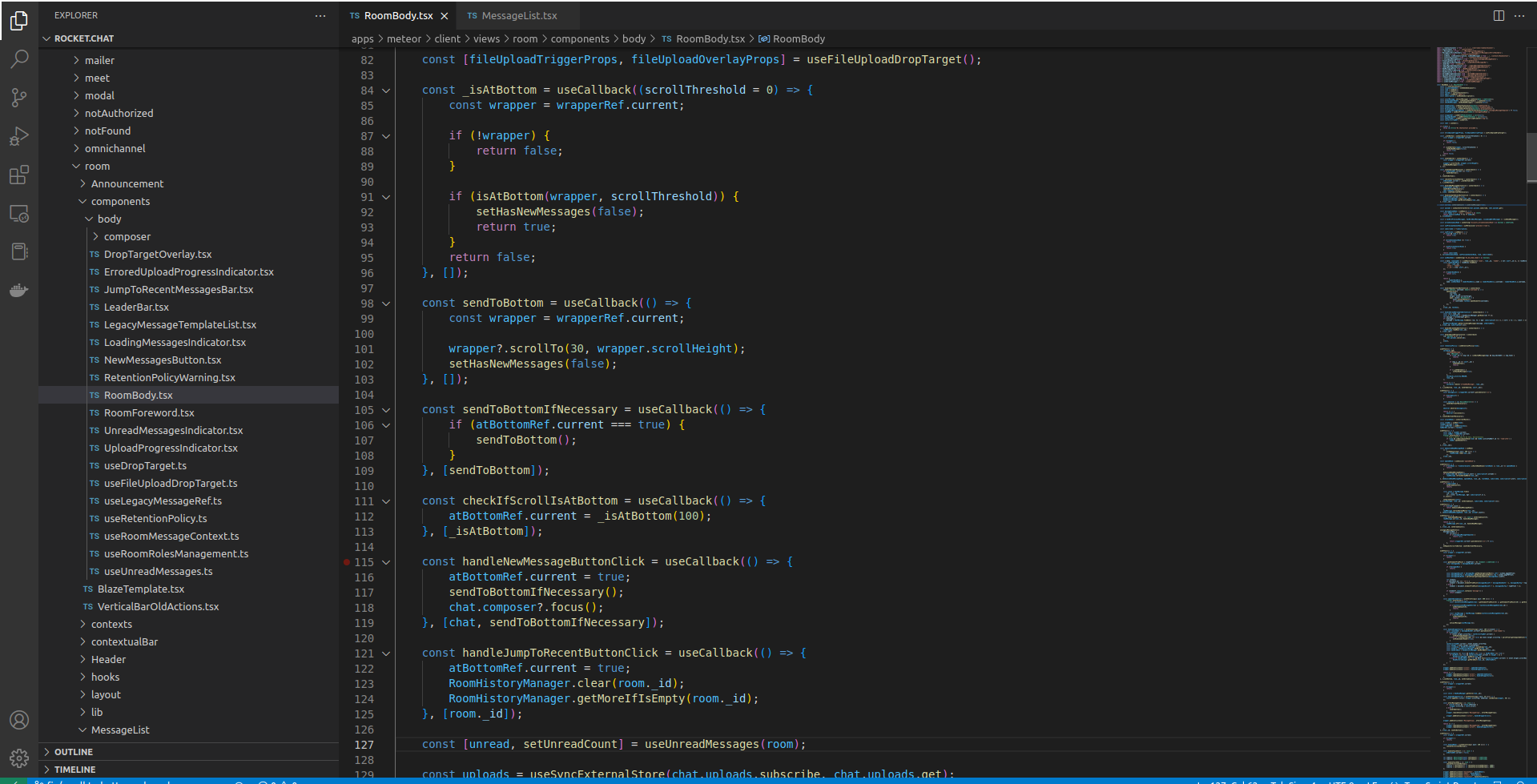The width and height of the screenshot is (1537, 784).
Task: Open the Search view icon
Action: (19, 59)
